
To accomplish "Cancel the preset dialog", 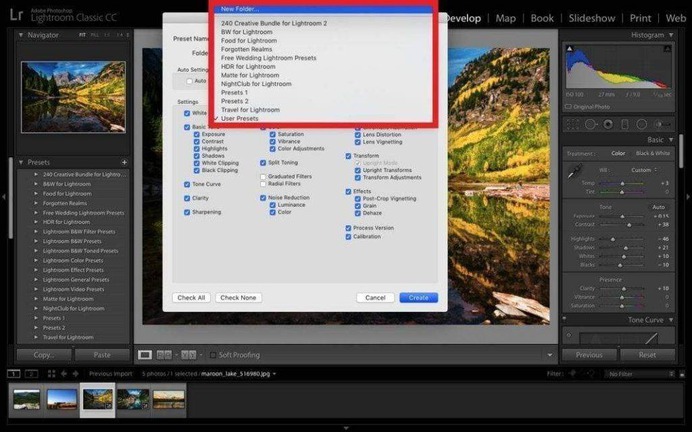I will 375,298.
